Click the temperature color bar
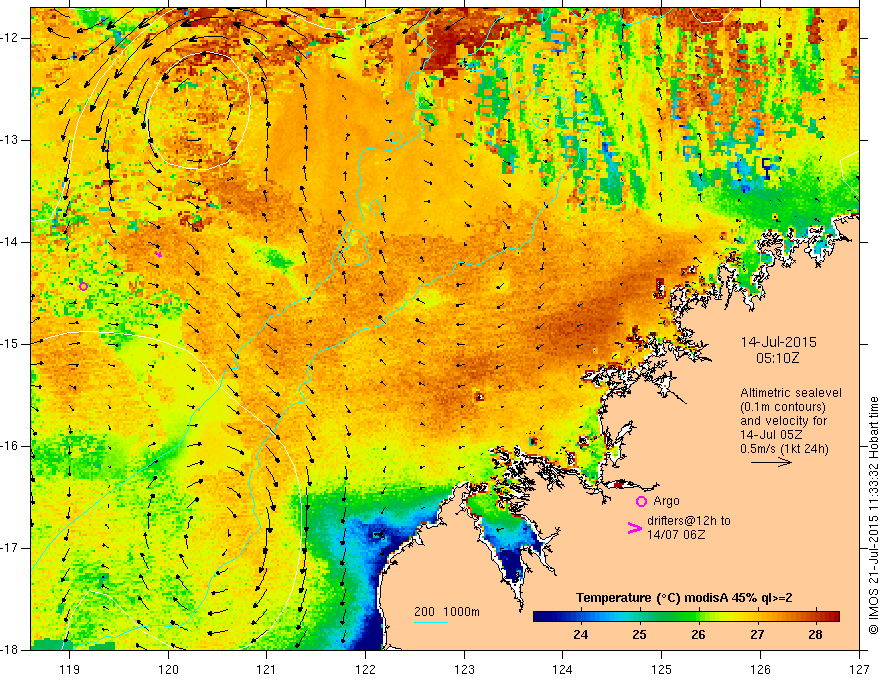 pyautogui.click(x=686, y=616)
